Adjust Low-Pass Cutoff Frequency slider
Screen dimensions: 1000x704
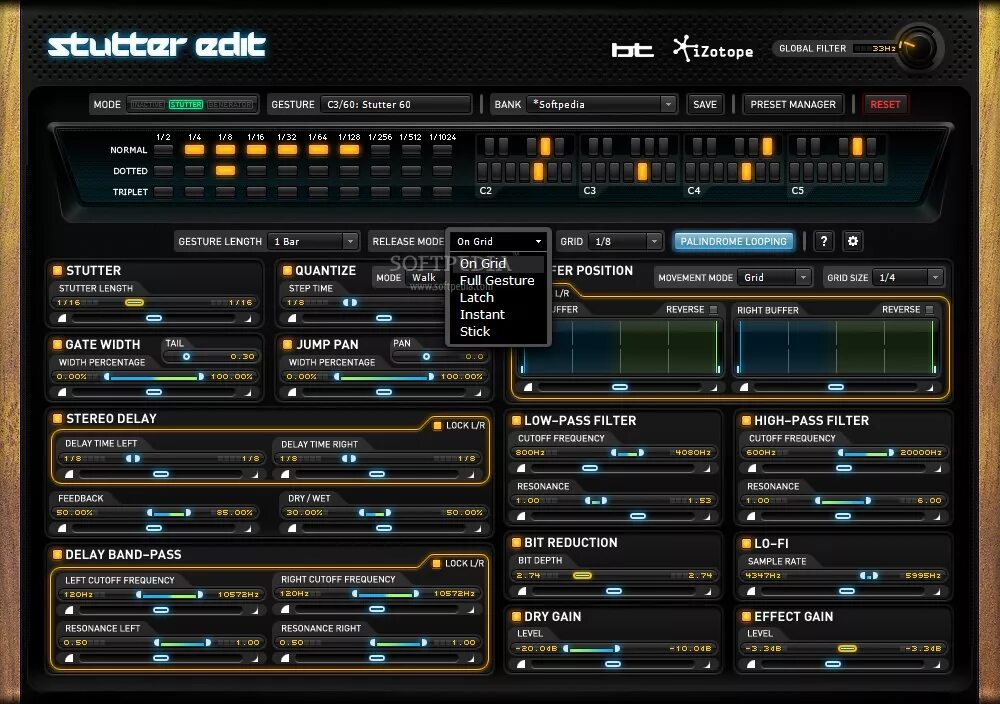click(x=614, y=452)
